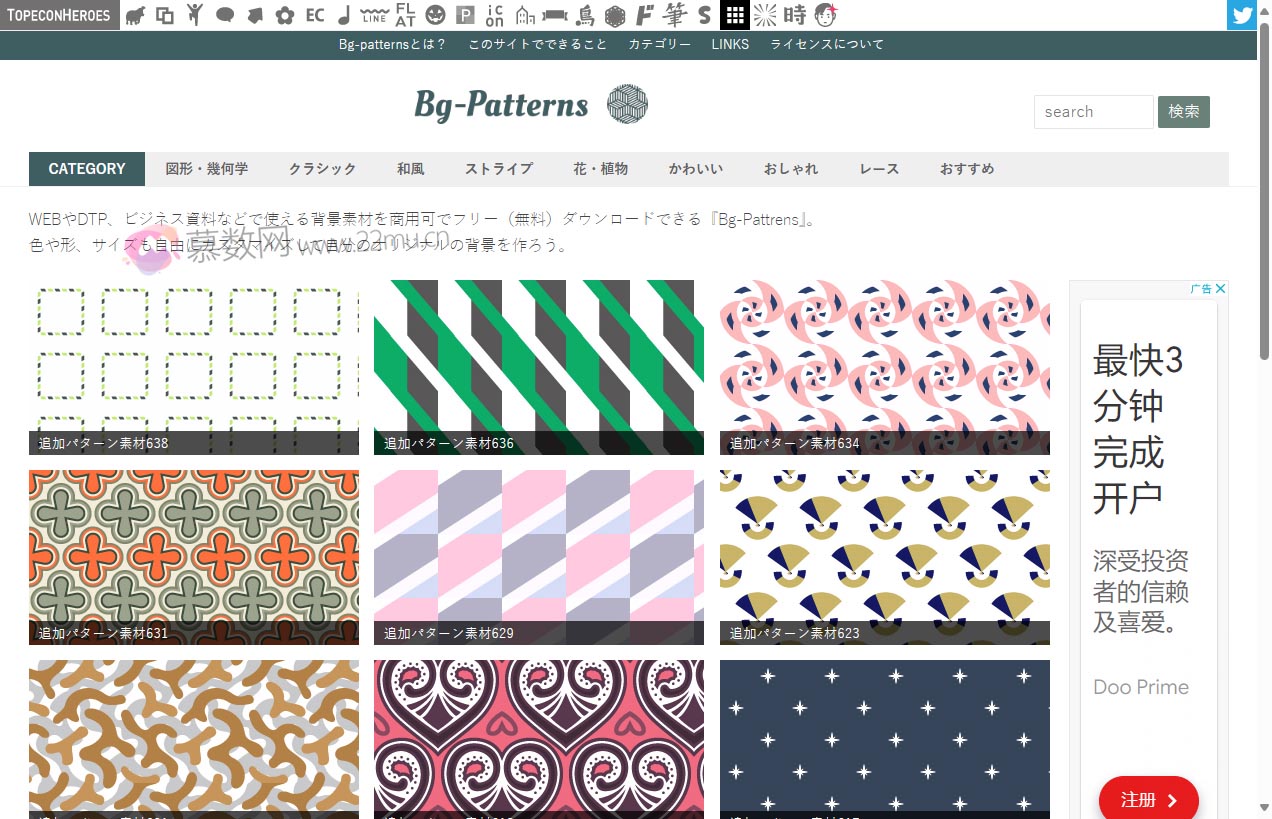The height and width of the screenshot is (819, 1272).
Task: Open the Twitter share icon top right
Action: [1241, 14]
